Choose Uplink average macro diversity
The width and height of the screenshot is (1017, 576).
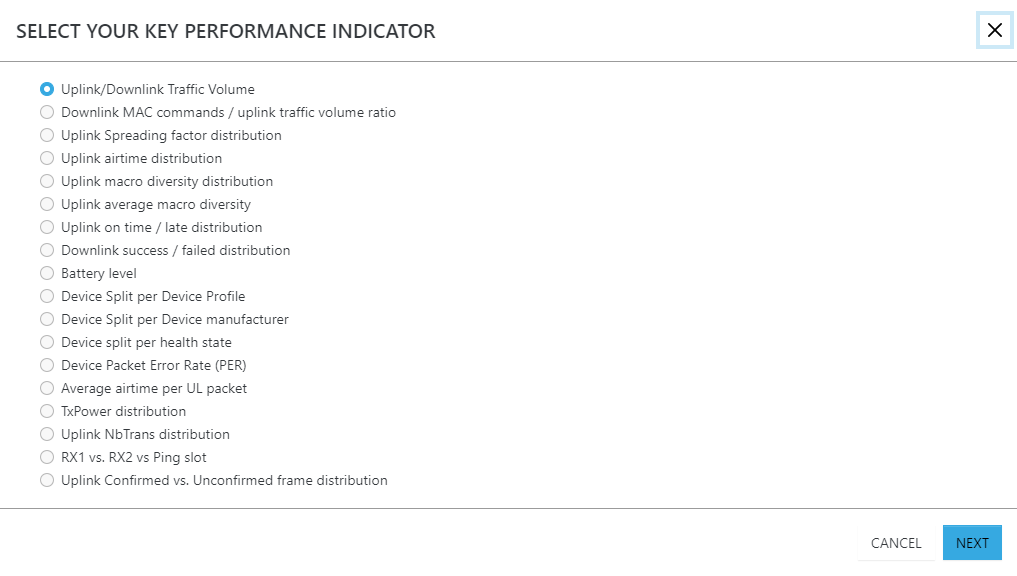pyautogui.click(x=47, y=204)
